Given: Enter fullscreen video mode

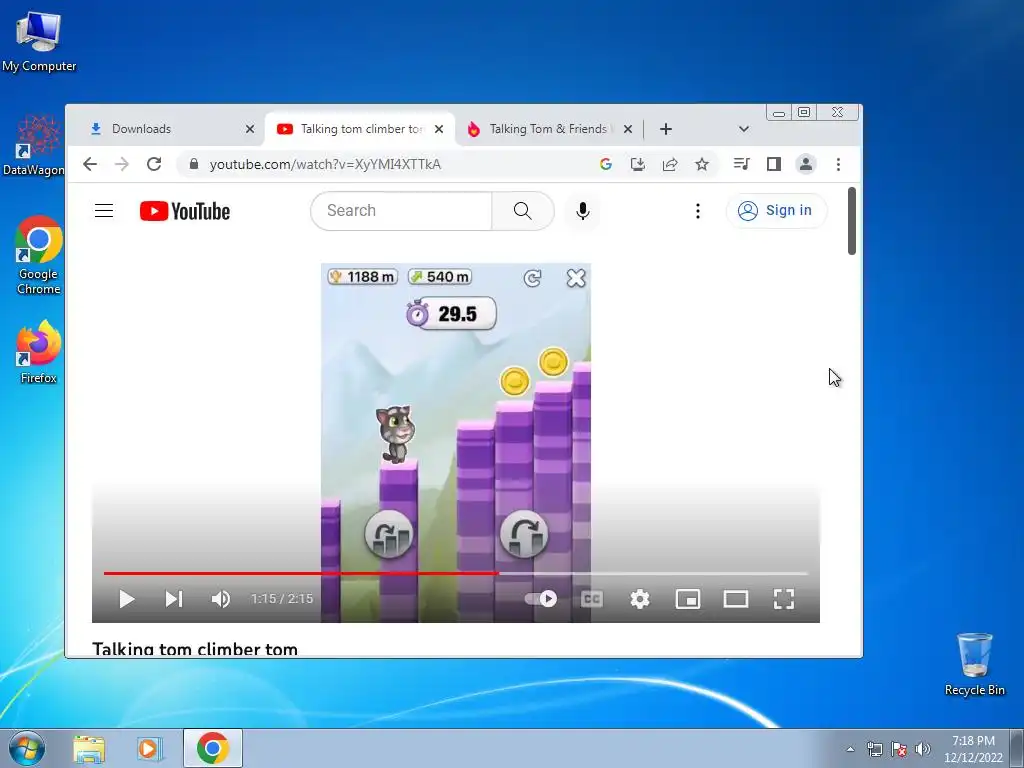Looking at the screenshot, I should pos(784,599).
